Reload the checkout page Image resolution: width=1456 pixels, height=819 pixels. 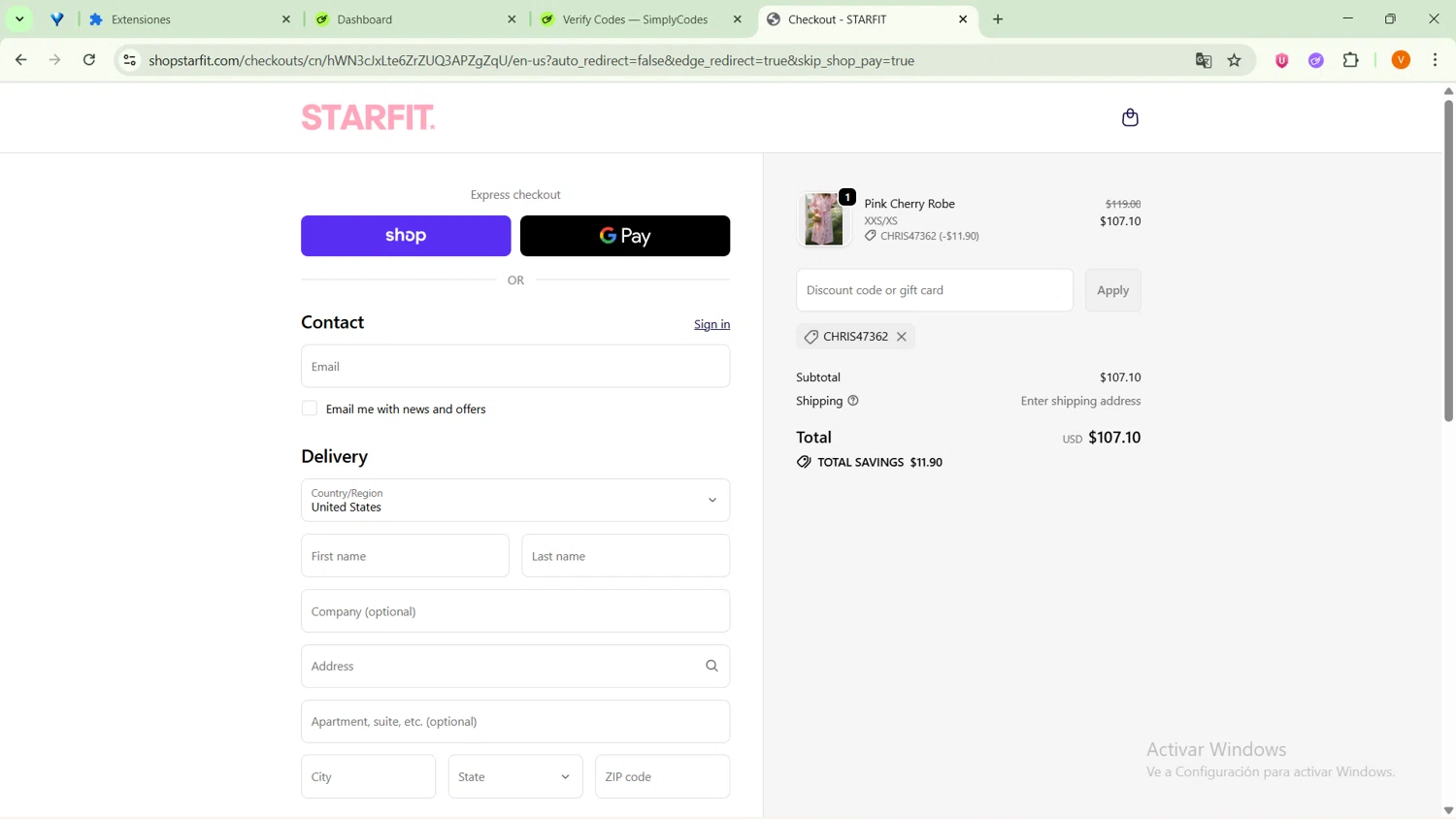click(x=89, y=60)
